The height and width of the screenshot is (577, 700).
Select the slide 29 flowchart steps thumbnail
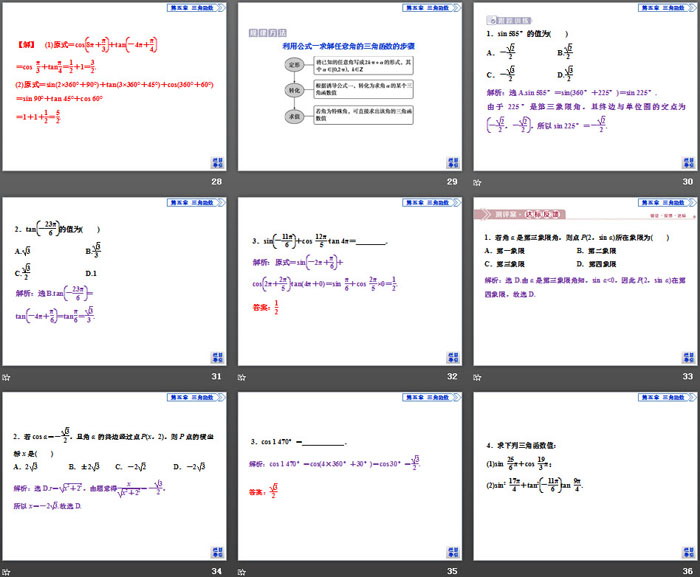(x=350, y=86)
